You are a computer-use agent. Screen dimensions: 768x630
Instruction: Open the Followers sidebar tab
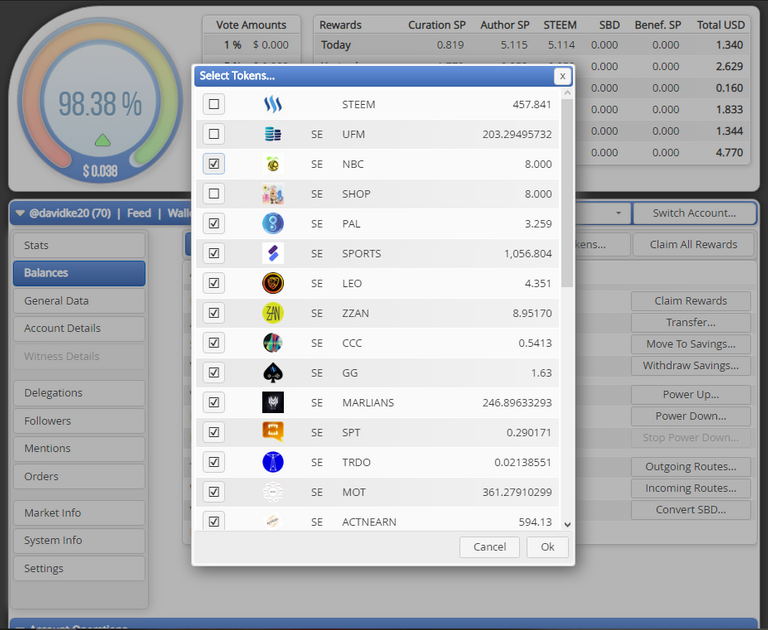[x=79, y=421]
